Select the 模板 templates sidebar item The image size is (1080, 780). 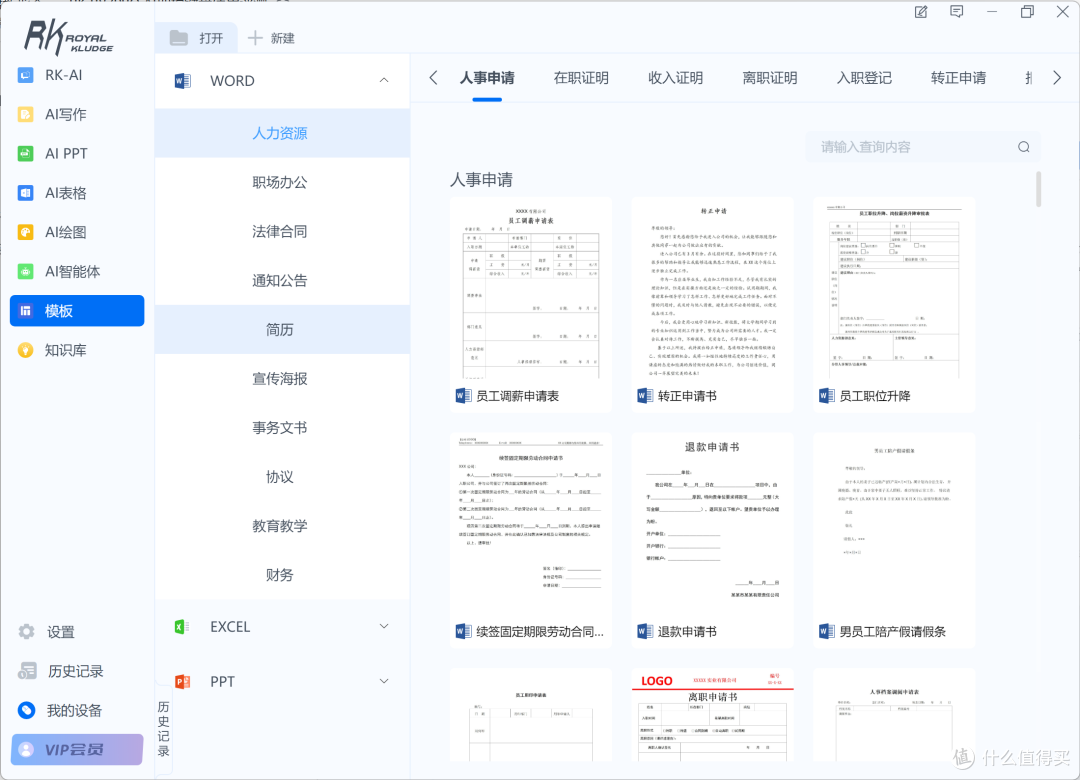coord(77,311)
